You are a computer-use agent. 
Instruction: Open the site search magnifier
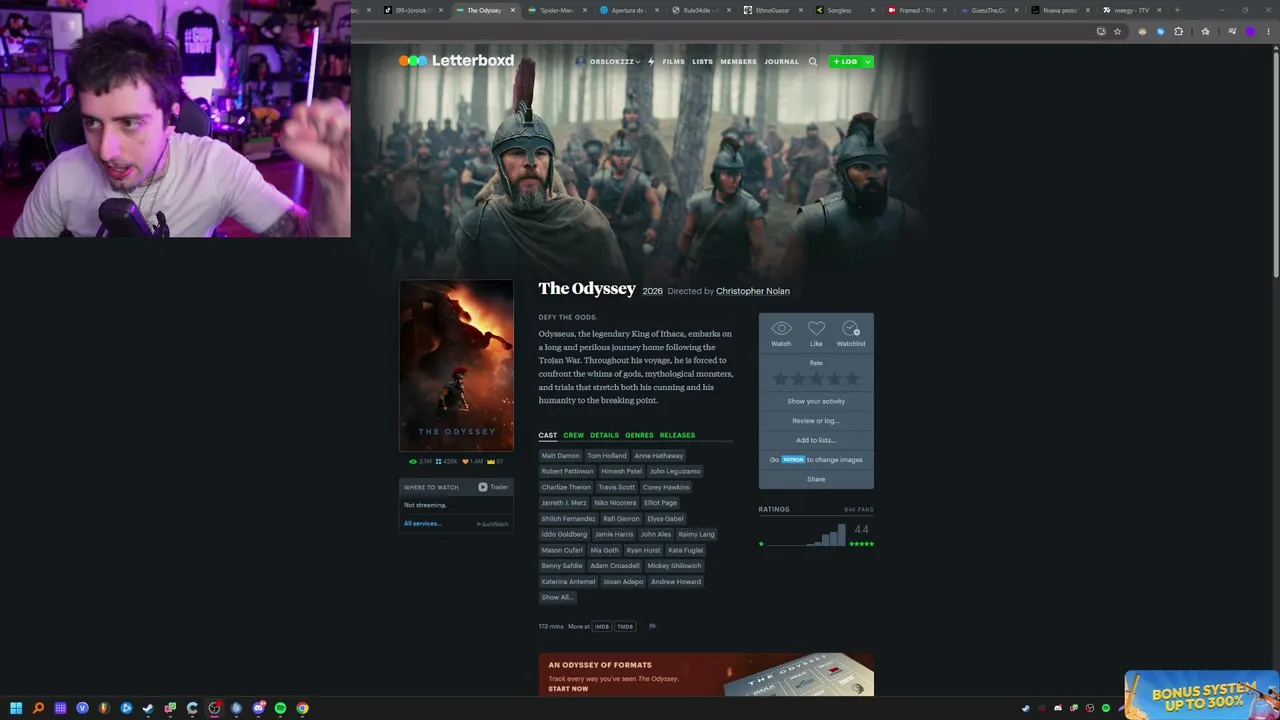tap(813, 62)
